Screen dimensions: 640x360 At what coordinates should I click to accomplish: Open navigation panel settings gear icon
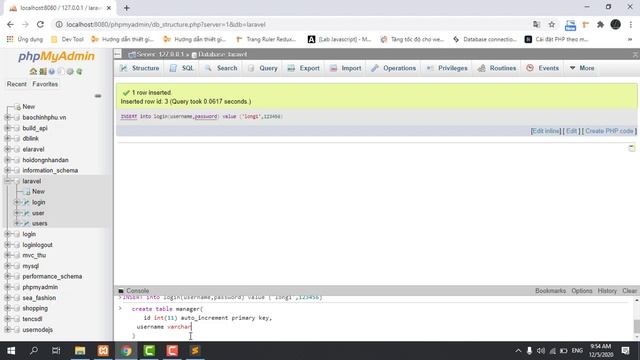click(x=70, y=71)
